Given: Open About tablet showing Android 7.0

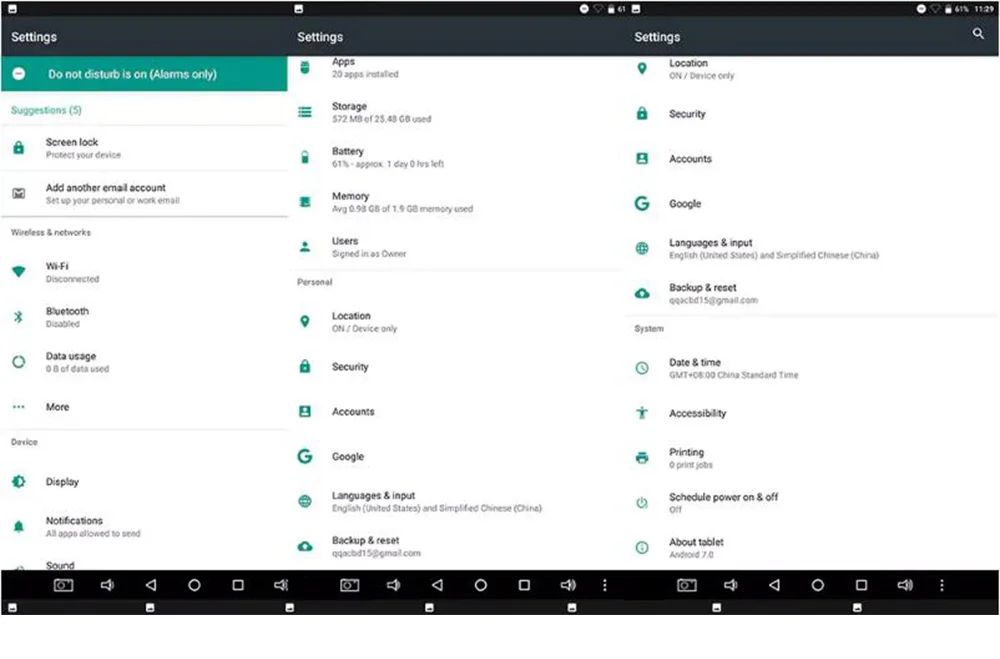Looking at the screenshot, I should coord(813,547).
